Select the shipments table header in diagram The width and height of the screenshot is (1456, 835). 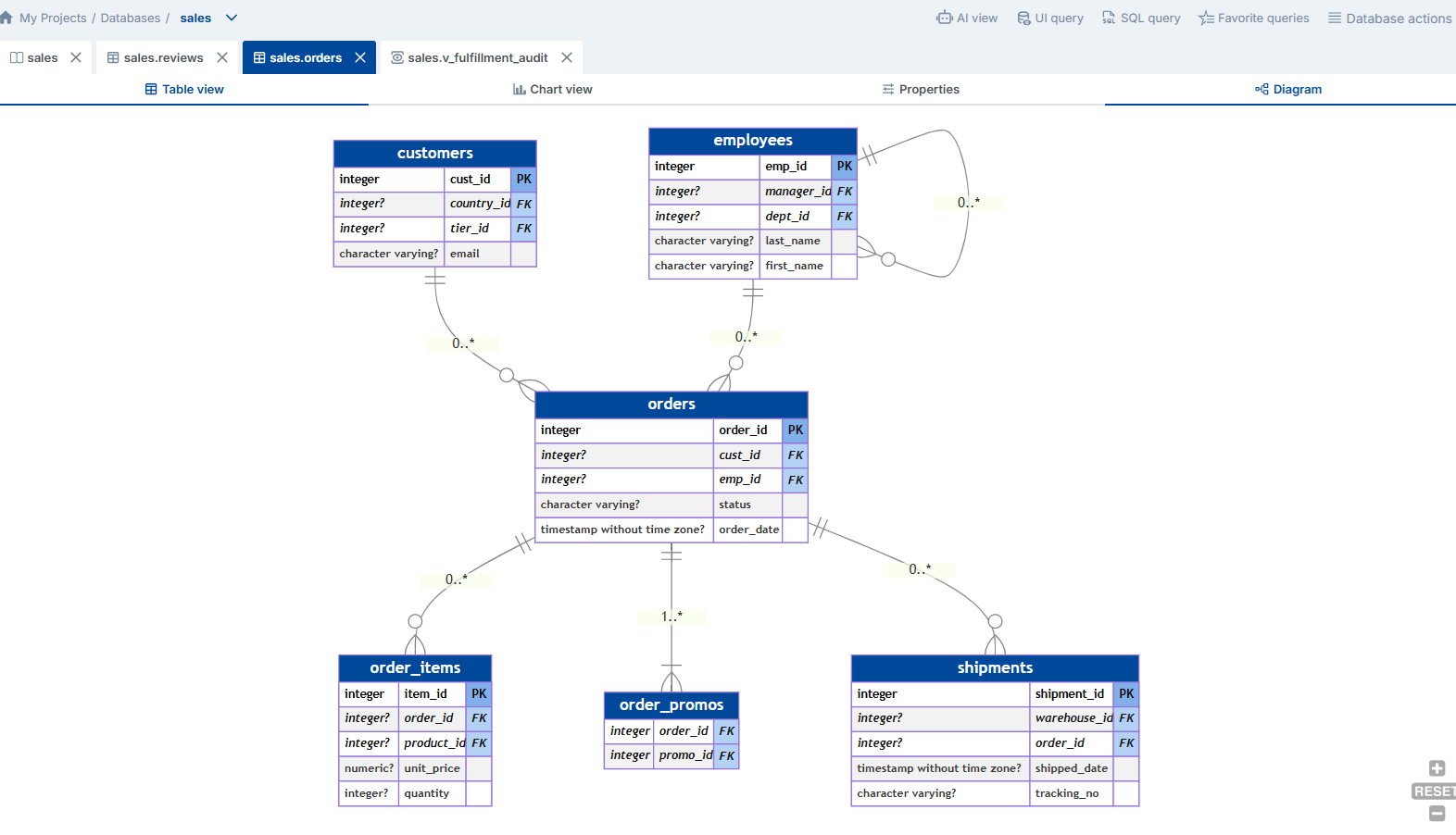pyautogui.click(x=995, y=667)
